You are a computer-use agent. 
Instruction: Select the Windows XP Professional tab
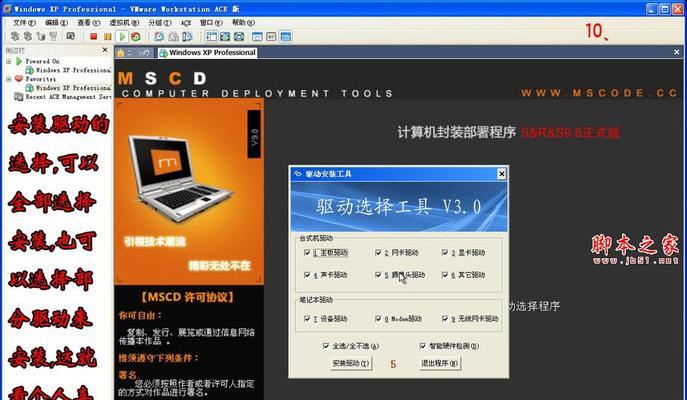(x=208, y=53)
